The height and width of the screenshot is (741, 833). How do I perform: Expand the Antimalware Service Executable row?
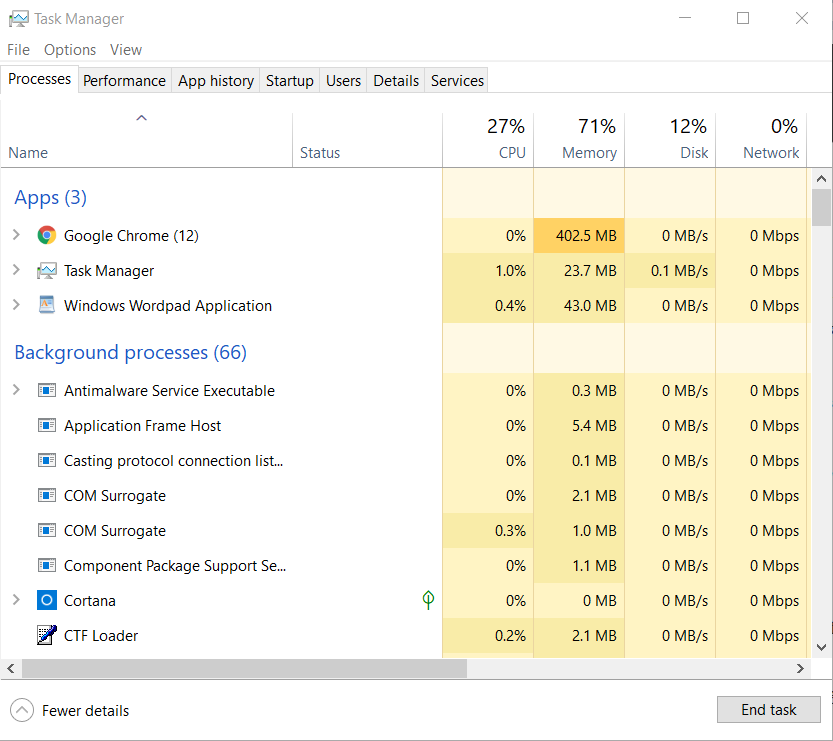coord(16,390)
